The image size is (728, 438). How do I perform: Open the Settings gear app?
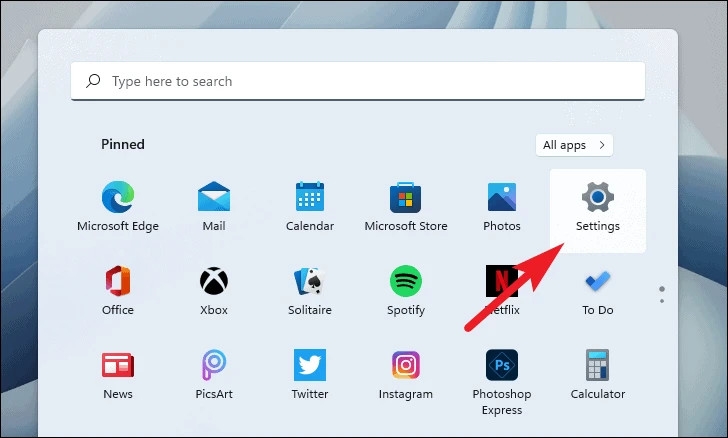pos(598,211)
